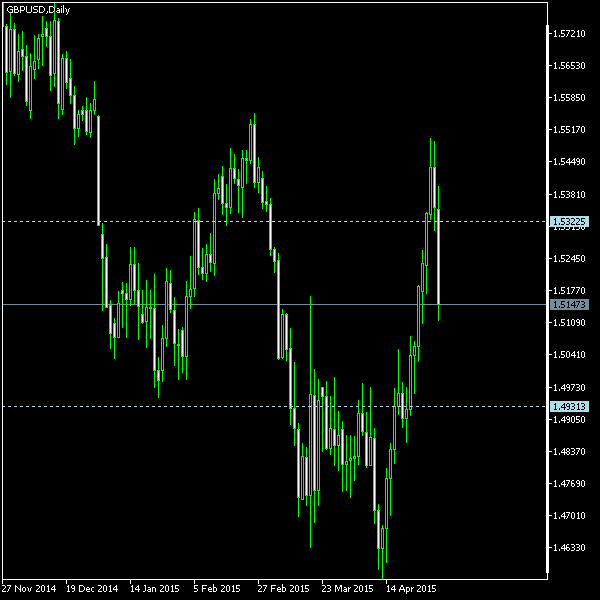Click the 1.47690 price scale value
Image resolution: width=600 pixels, height=600 pixels.
coord(569,484)
